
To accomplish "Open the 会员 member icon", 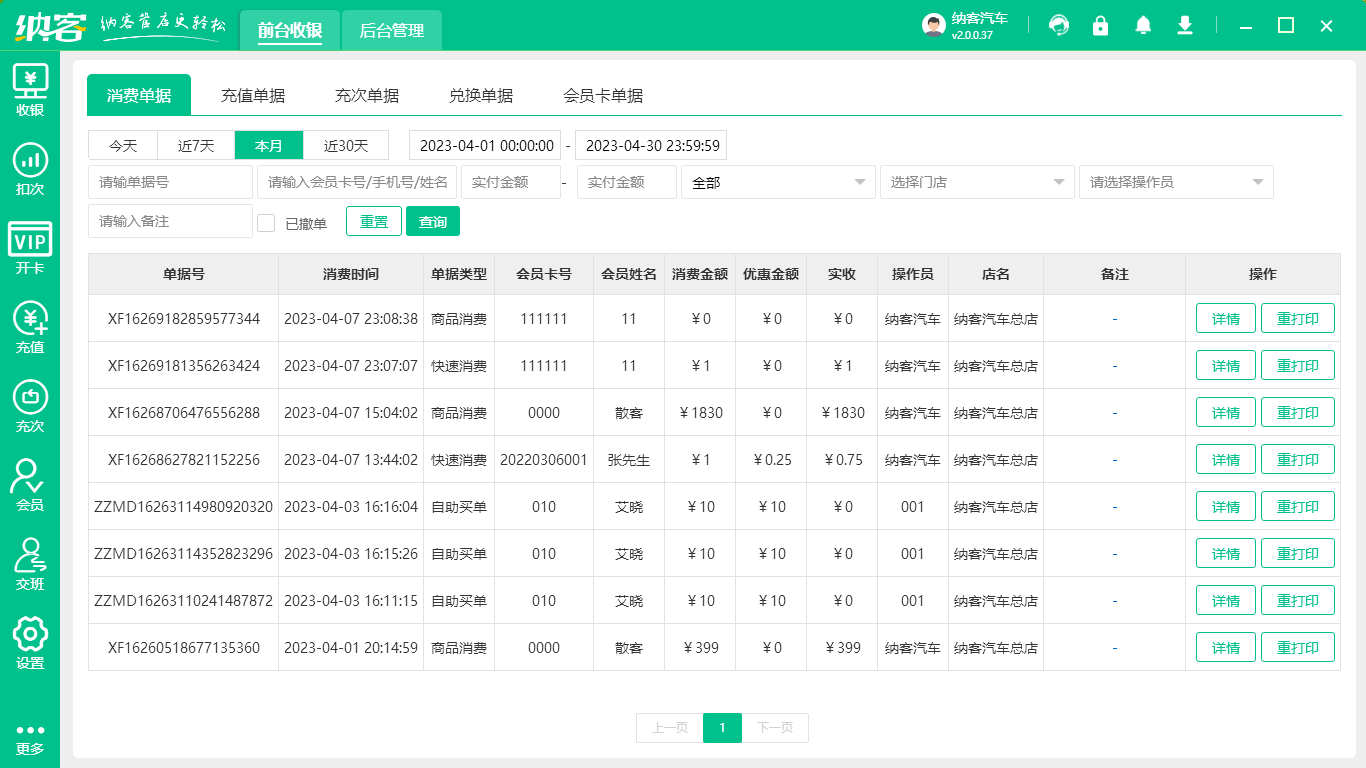I will click(30, 485).
